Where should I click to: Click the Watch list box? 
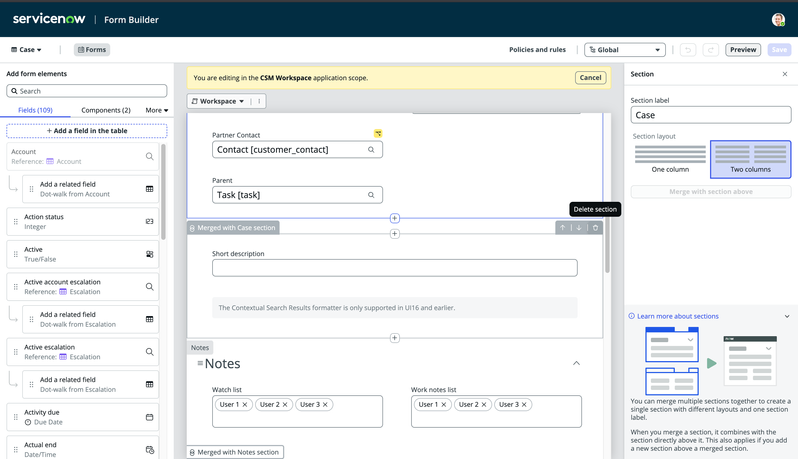pos(297,411)
